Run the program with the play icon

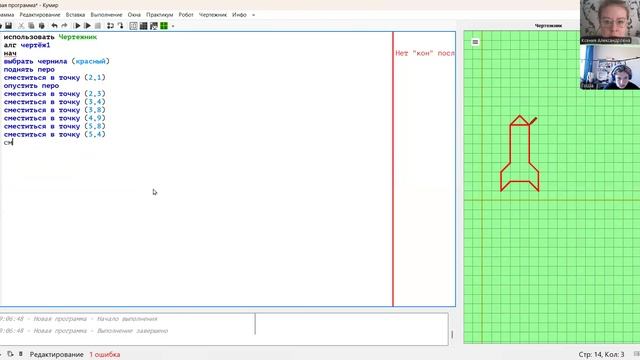coord(77,26)
